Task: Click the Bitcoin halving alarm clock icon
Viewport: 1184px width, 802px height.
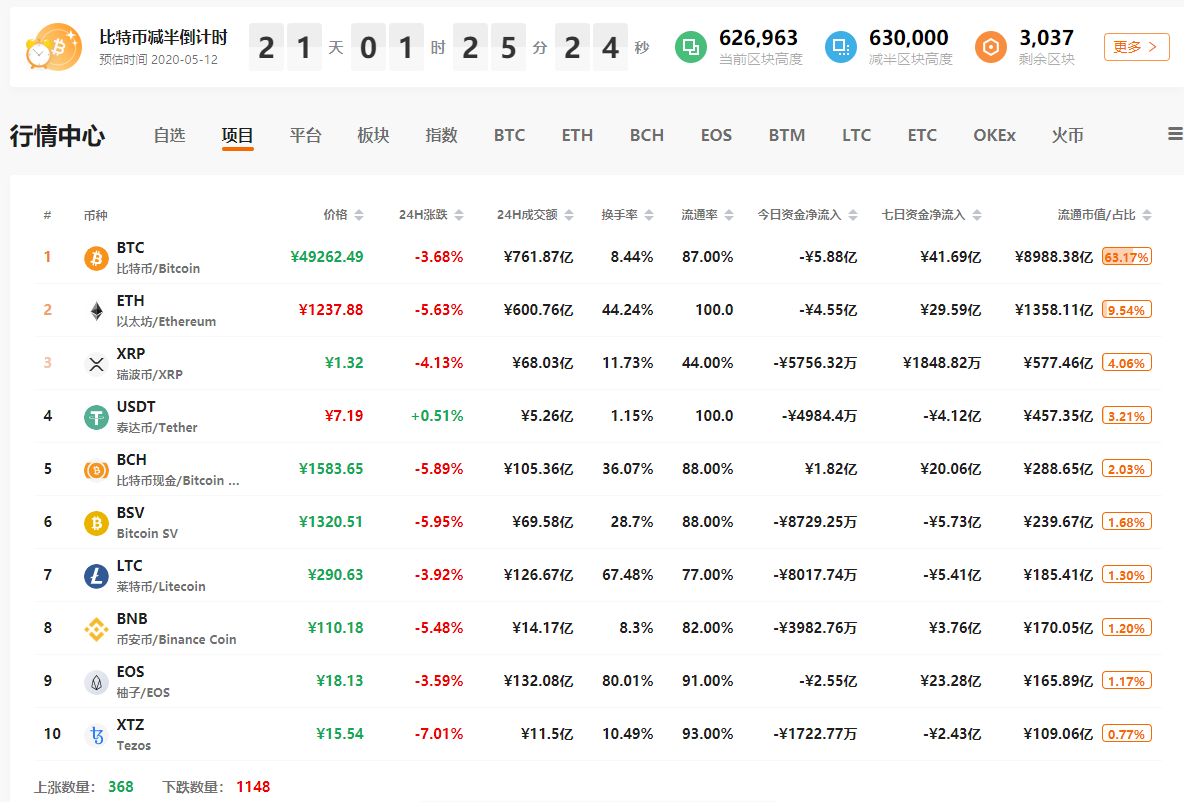Action: click(53, 47)
